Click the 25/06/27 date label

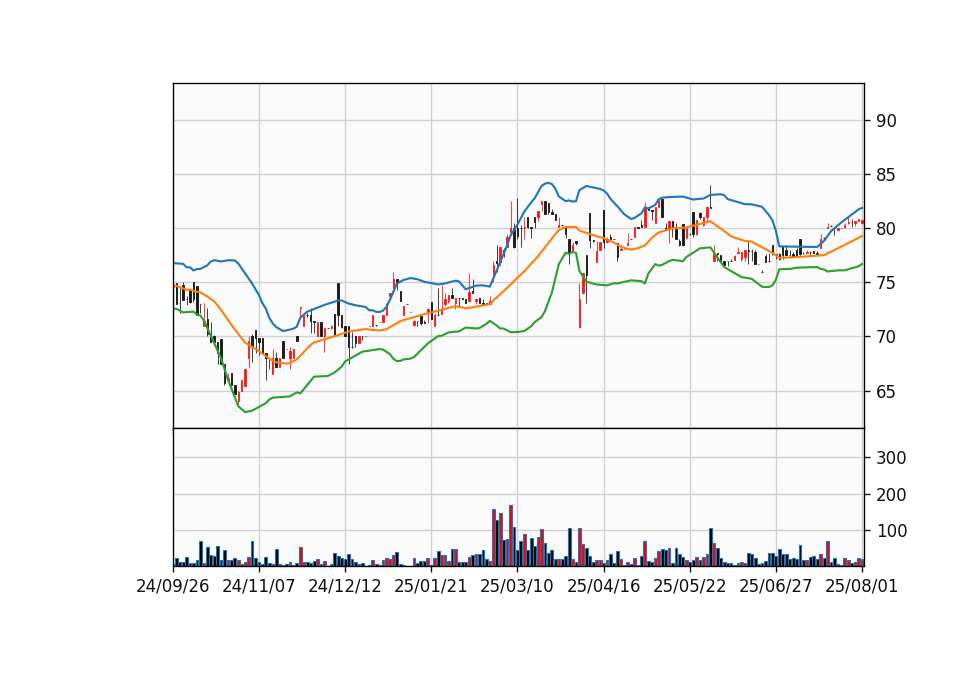click(x=776, y=587)
